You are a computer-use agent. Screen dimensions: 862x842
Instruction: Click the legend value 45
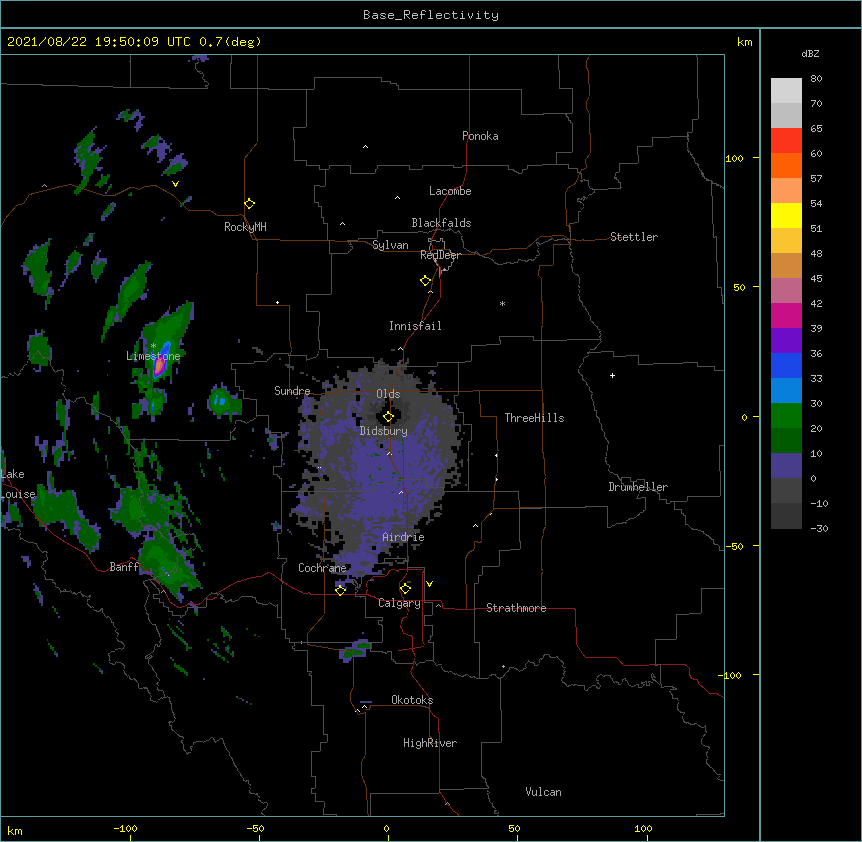tap(816, 279)
